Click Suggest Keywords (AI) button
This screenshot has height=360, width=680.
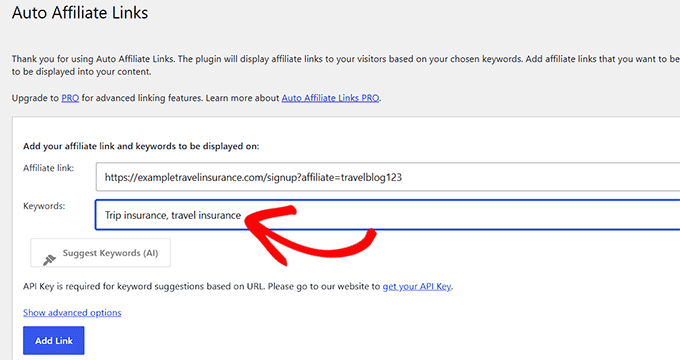101,253
